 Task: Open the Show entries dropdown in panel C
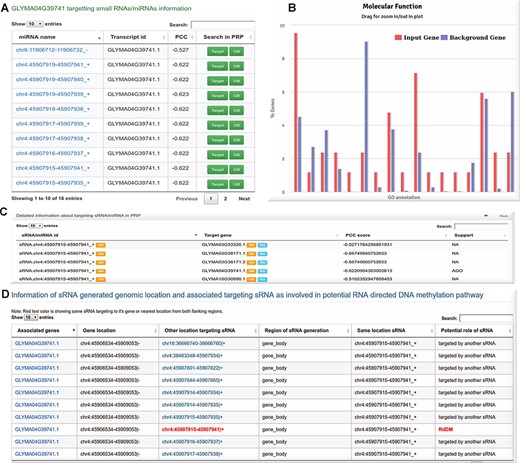[35, 226]
